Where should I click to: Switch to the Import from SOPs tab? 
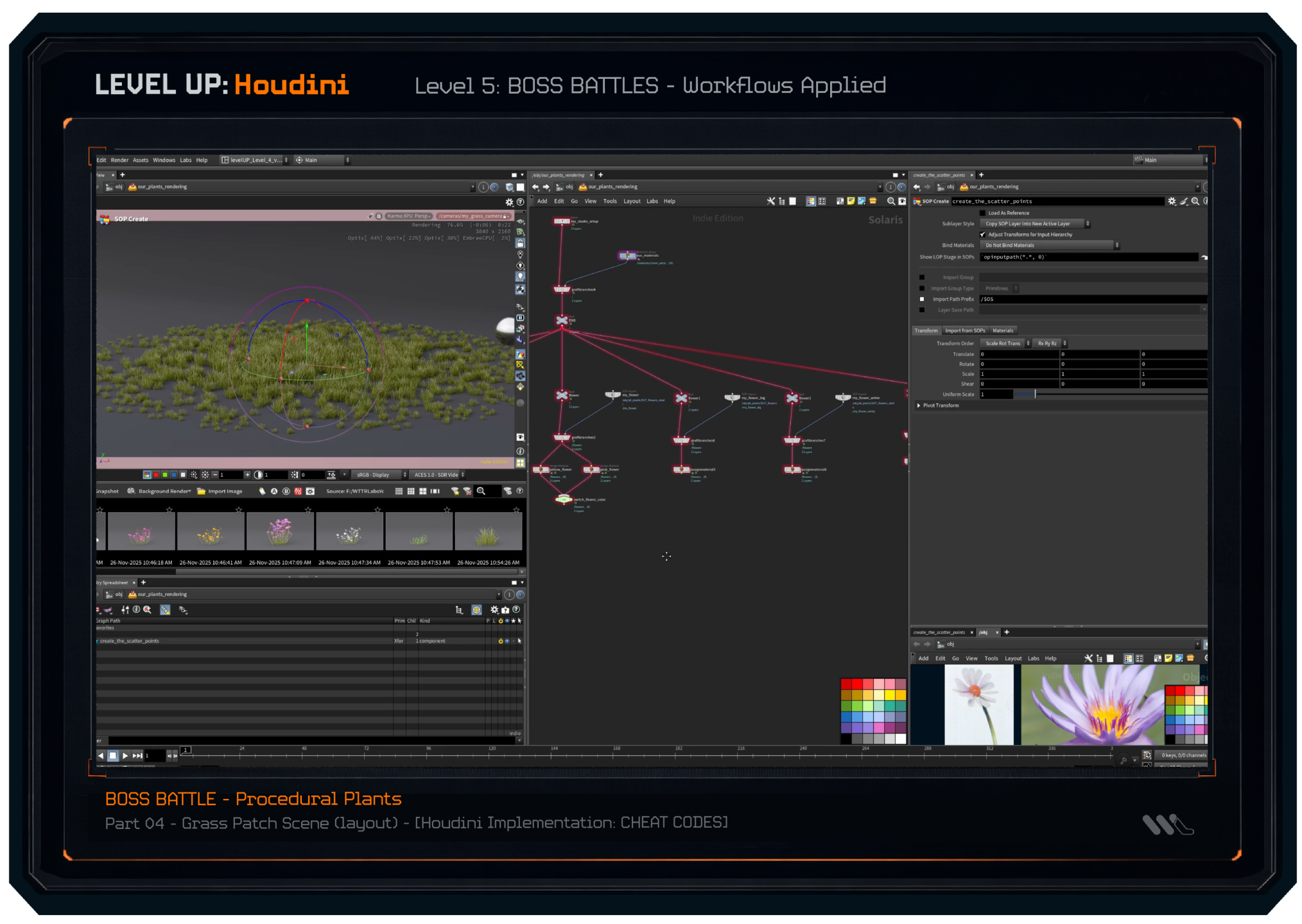(x=964, y=331)
